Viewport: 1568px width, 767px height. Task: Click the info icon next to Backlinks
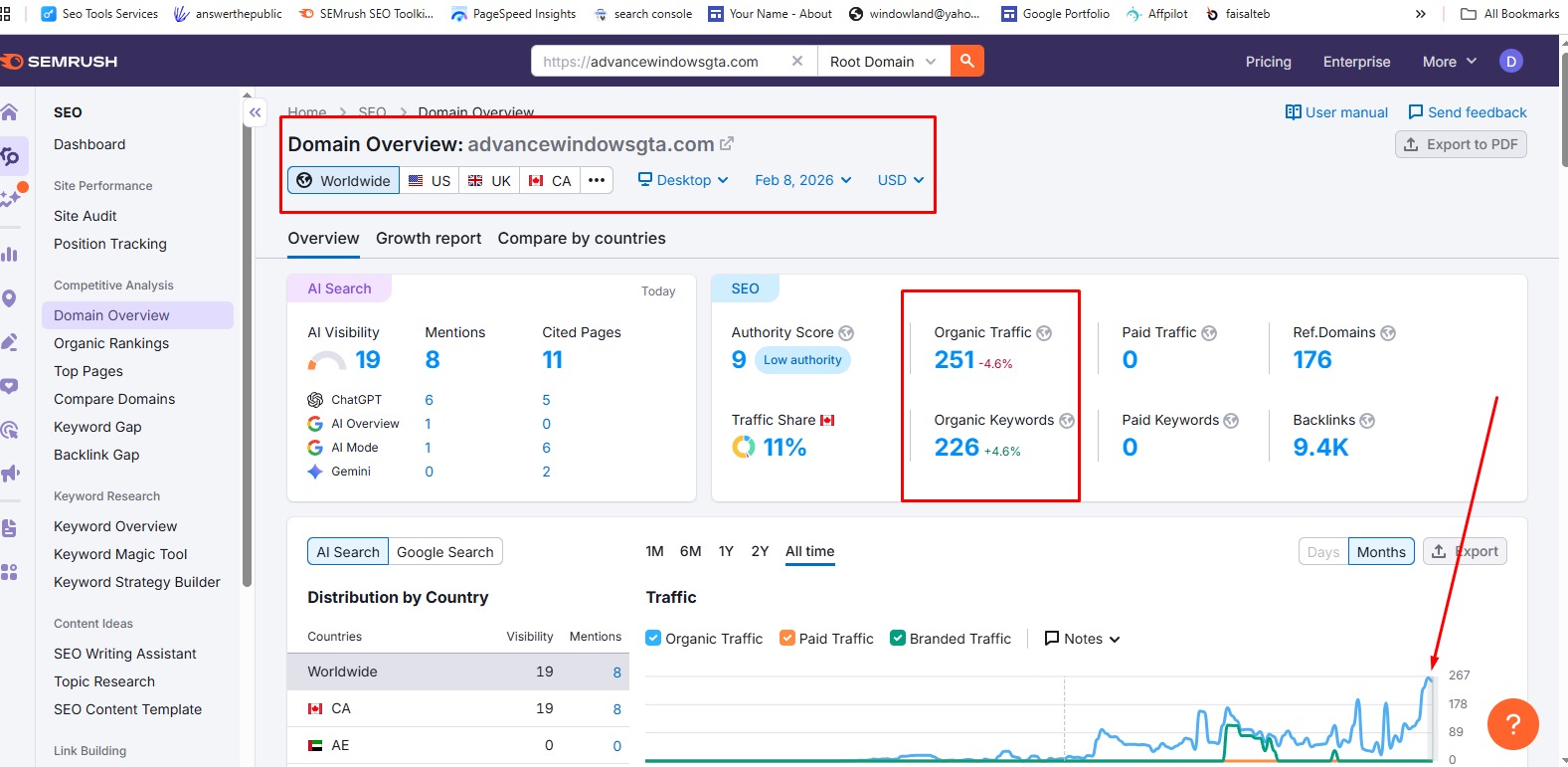(x=1367, y=421)
